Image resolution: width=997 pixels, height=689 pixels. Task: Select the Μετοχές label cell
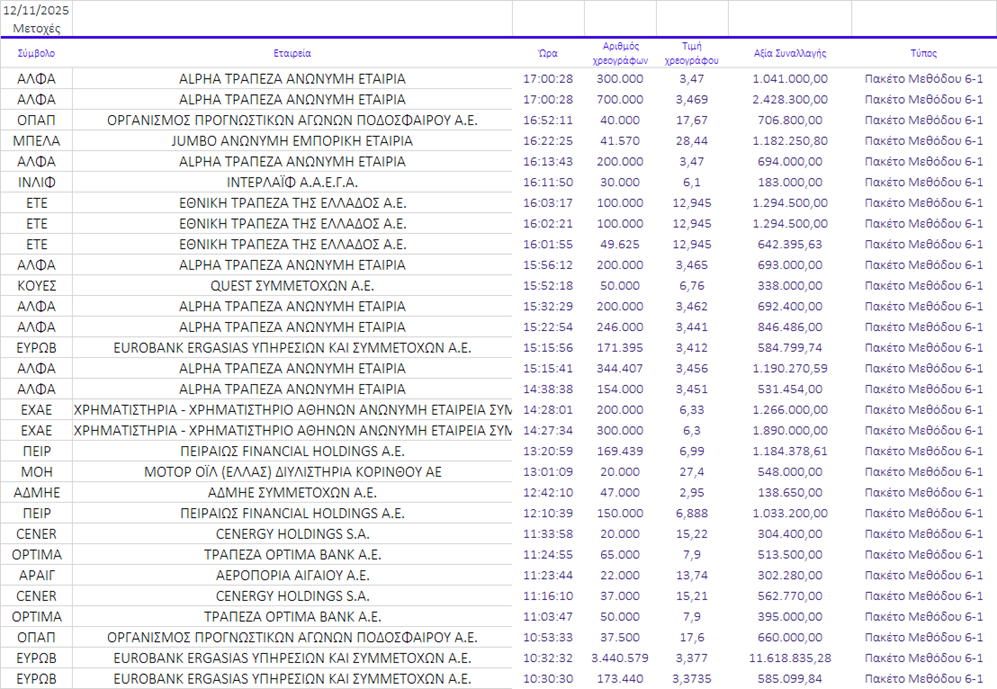36,28
